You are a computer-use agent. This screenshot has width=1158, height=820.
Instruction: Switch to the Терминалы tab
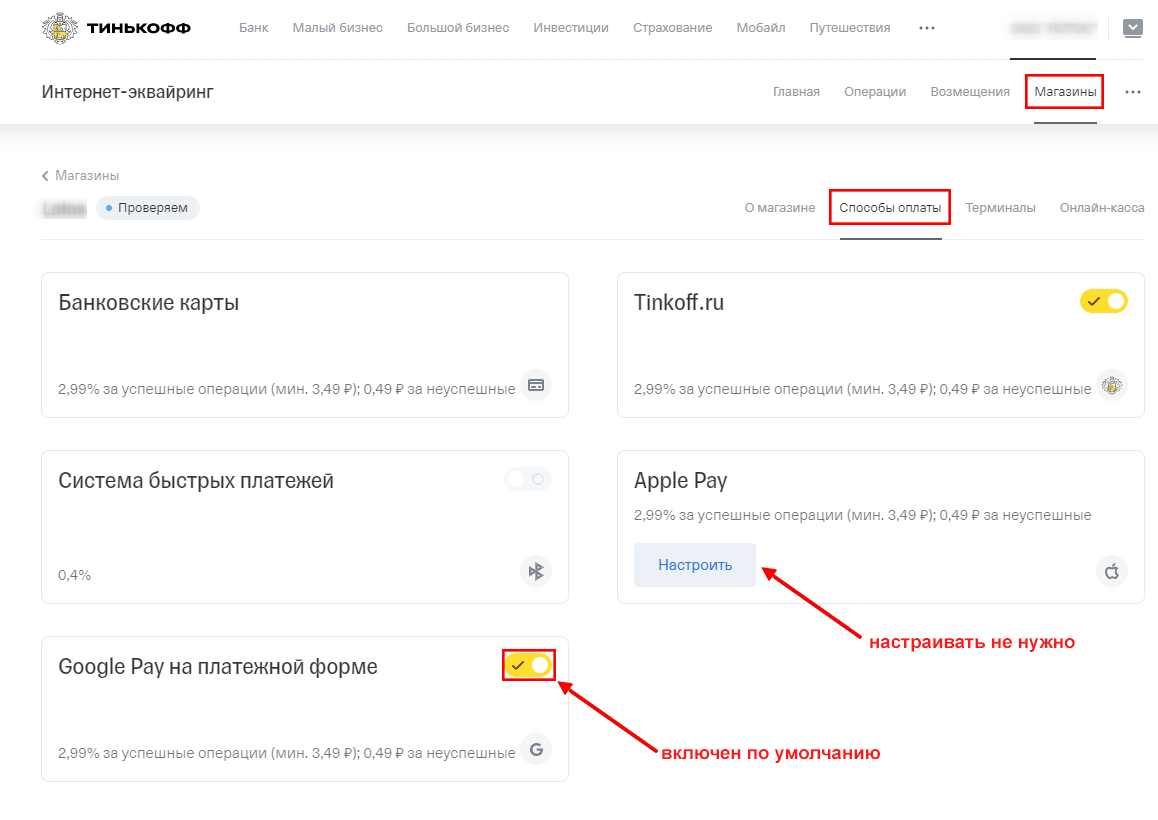[1000, 208]
